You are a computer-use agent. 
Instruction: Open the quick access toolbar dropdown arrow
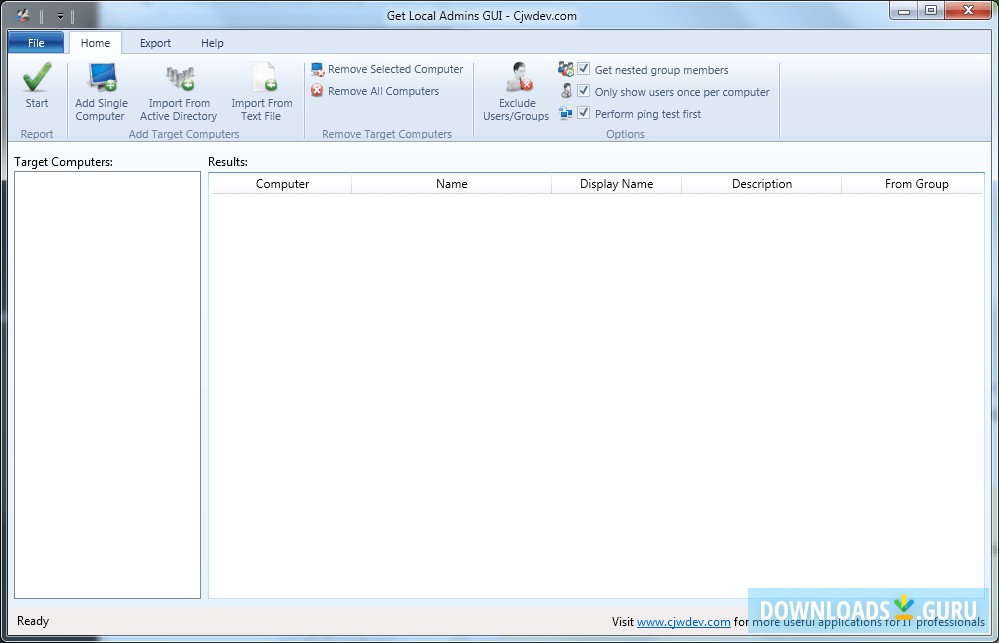tap(60, 15)
